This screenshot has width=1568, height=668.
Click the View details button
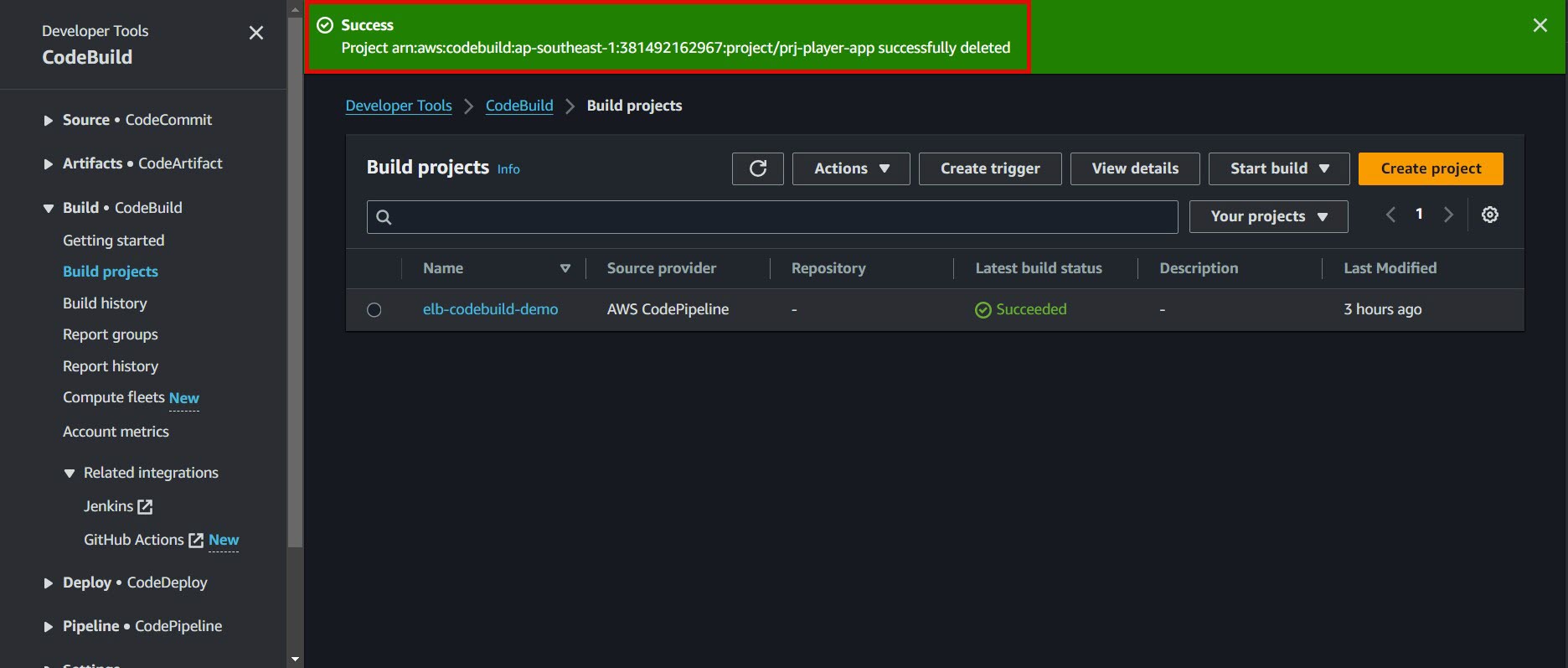(x=1135, y=168)
